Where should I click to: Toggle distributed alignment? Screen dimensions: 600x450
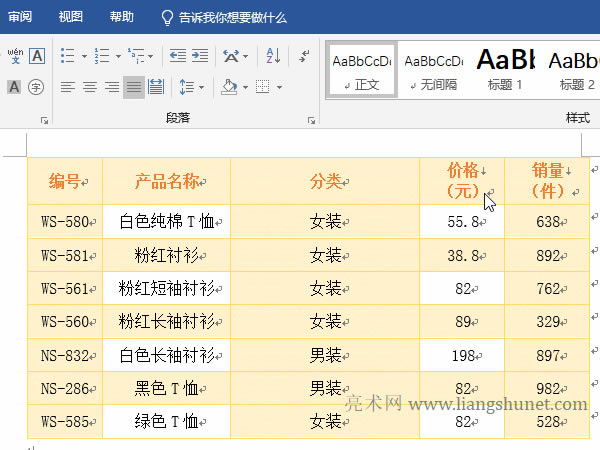(x=156, y=87)
